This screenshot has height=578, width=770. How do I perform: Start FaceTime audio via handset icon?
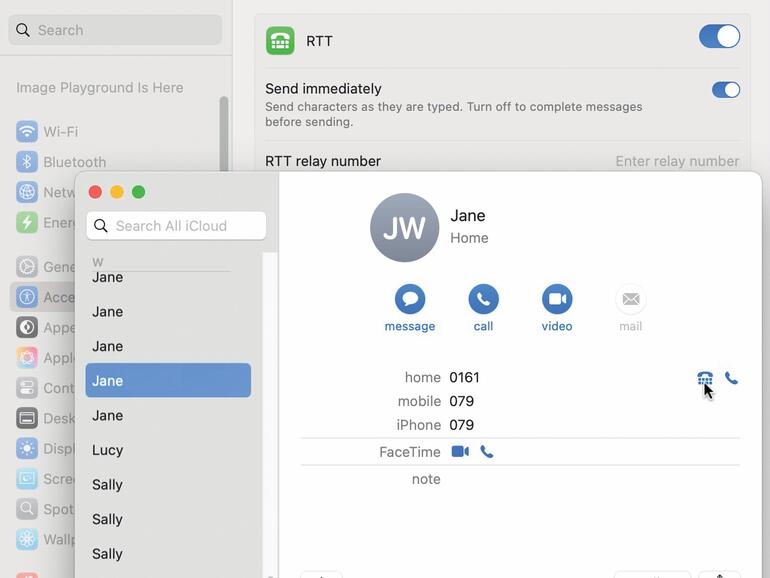pyautogui.click(x=487, y=451)
